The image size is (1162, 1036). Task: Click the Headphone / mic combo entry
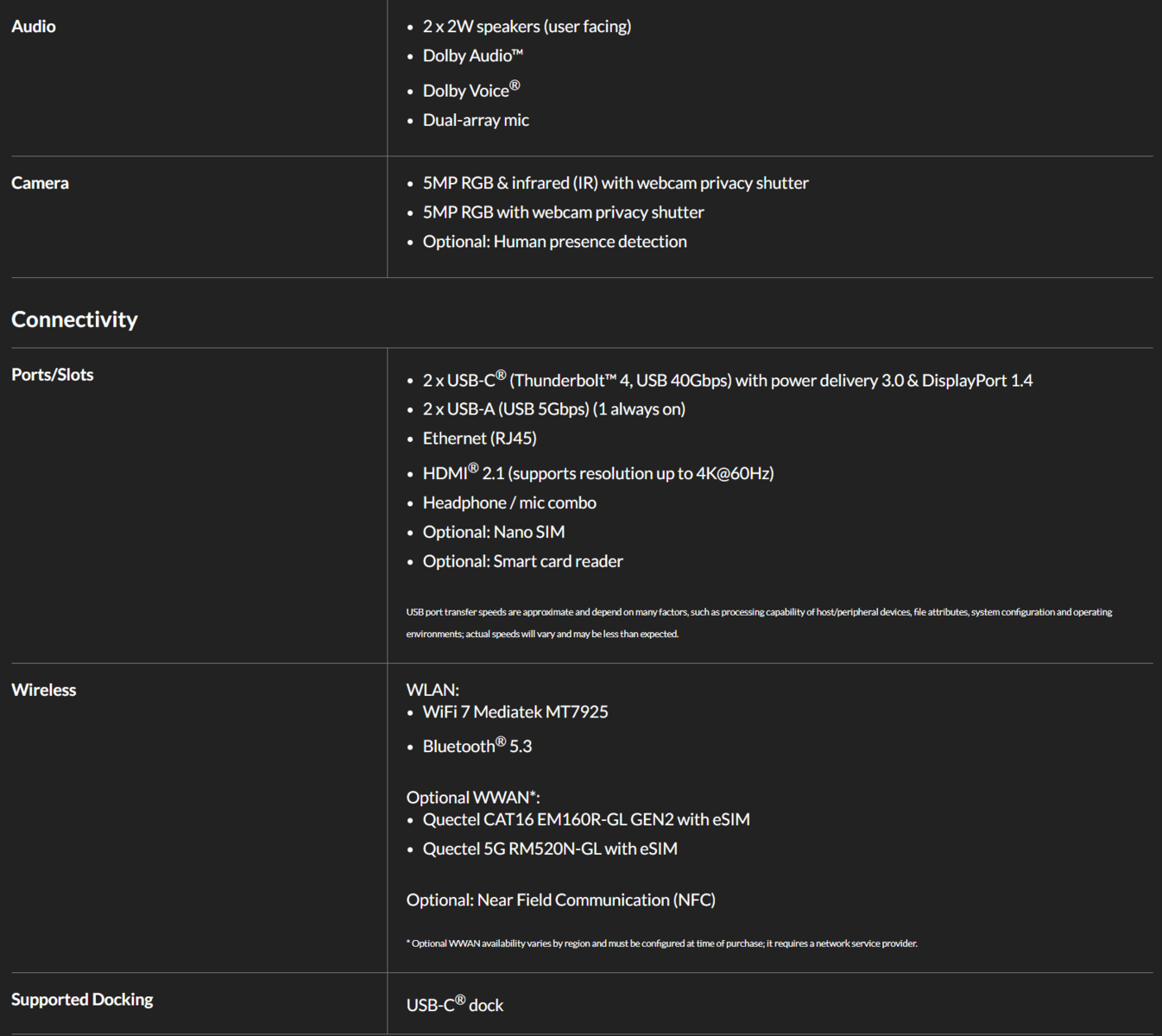509,502
